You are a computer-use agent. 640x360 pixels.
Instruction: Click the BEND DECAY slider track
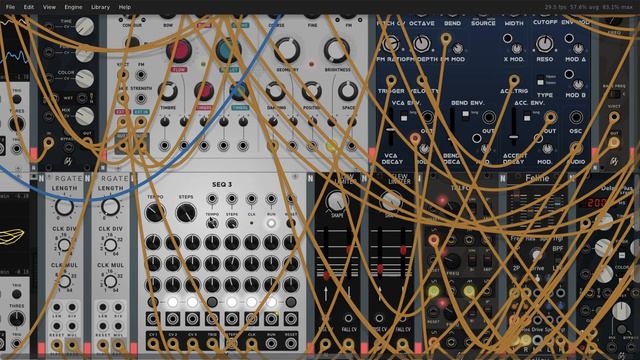[452, 127]
